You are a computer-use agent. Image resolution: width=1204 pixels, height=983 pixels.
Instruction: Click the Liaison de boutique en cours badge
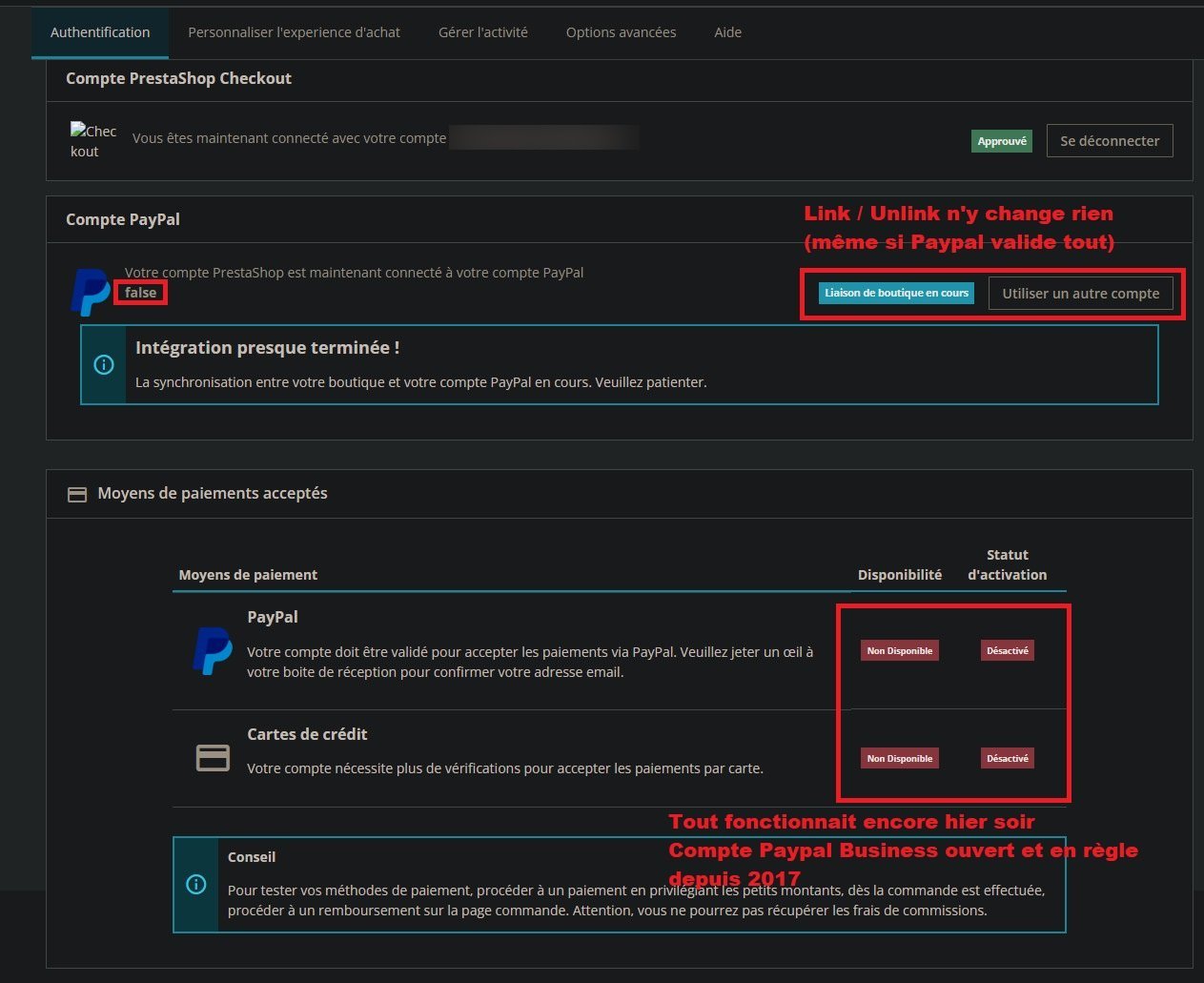896,293
